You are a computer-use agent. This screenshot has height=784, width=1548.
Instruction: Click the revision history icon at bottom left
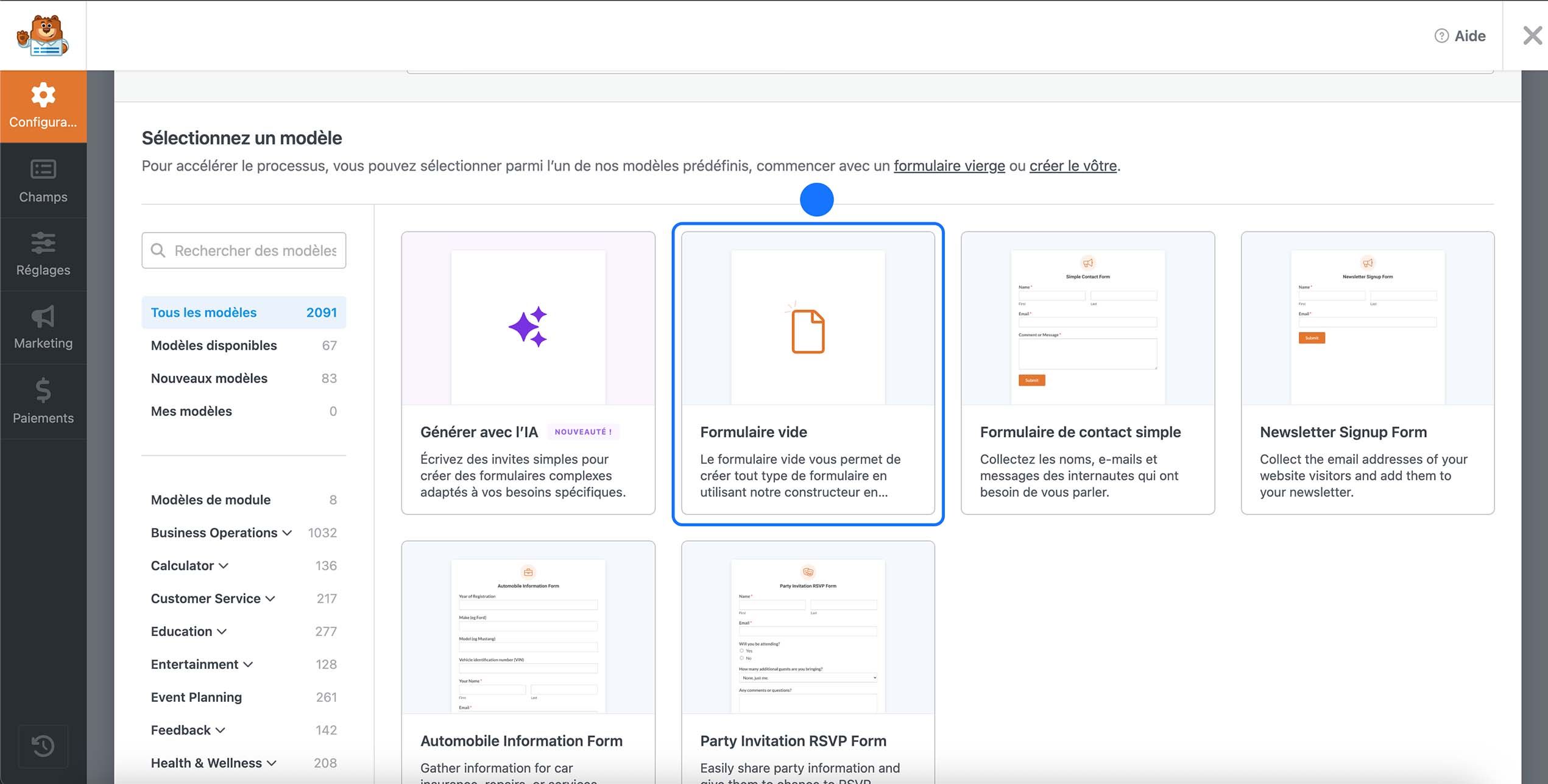click(x=43, y=746)
